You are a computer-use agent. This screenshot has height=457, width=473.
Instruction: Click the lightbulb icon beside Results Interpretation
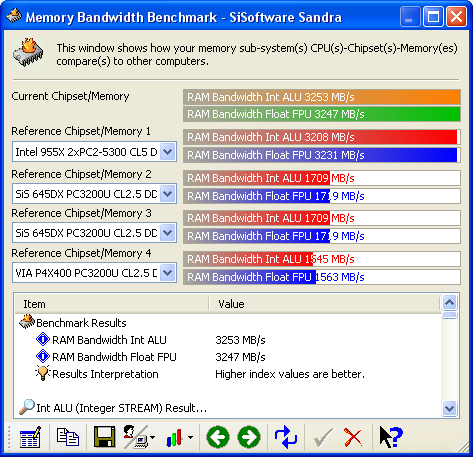click(43, 373)
